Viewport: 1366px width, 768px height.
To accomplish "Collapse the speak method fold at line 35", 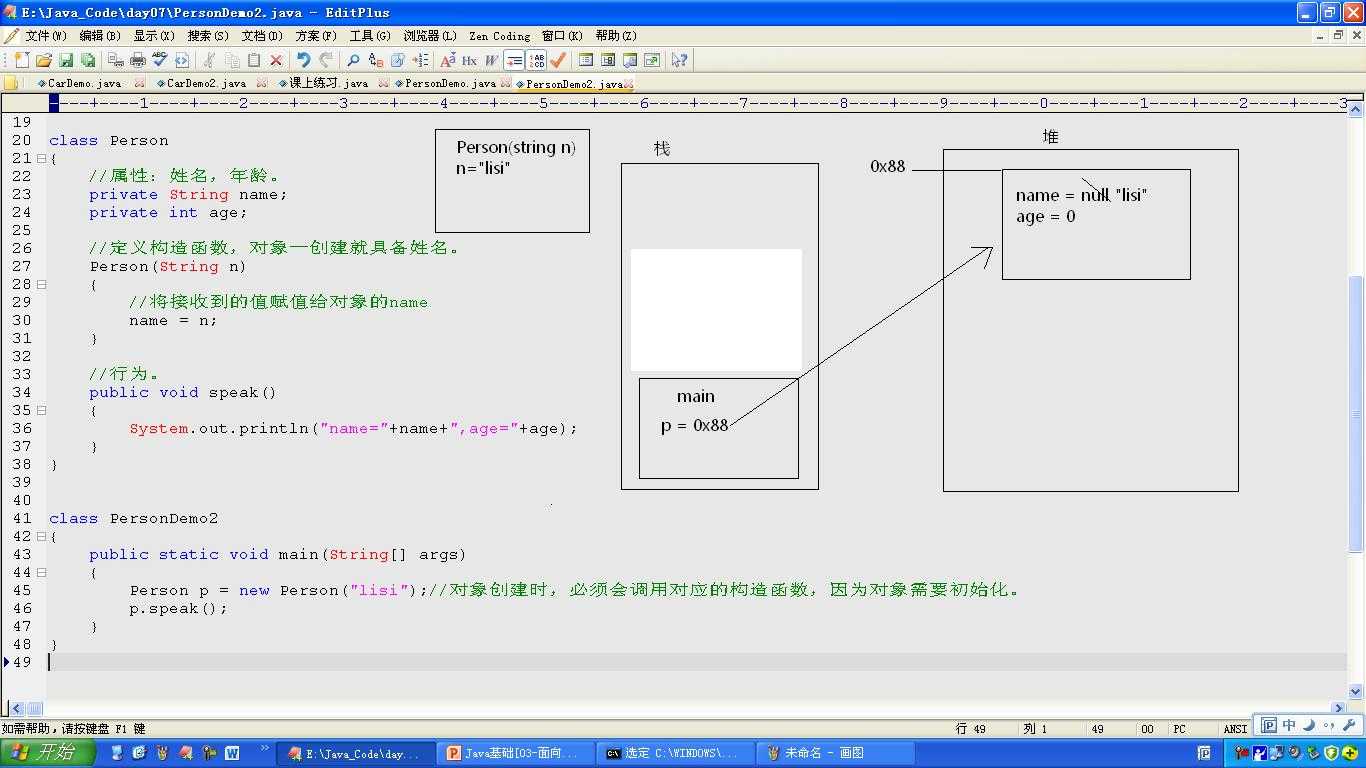I will point(41,410).
